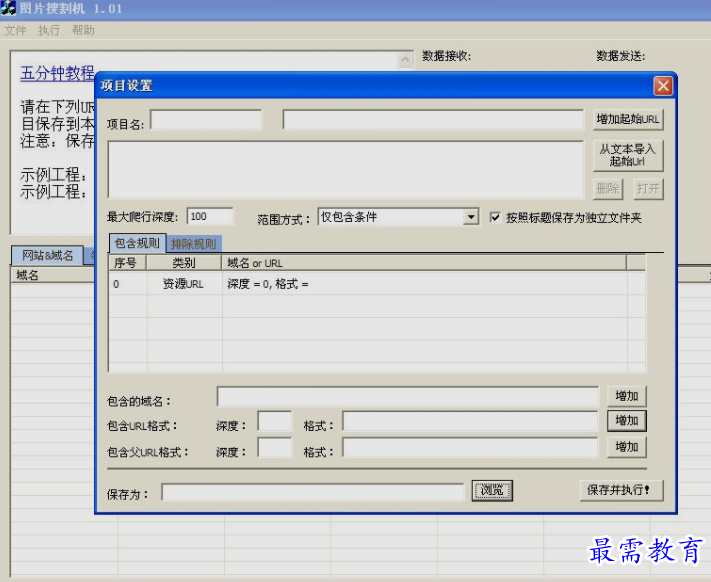Click 从文本导入起始Url button
711x582 pixels.
(628, 155)
